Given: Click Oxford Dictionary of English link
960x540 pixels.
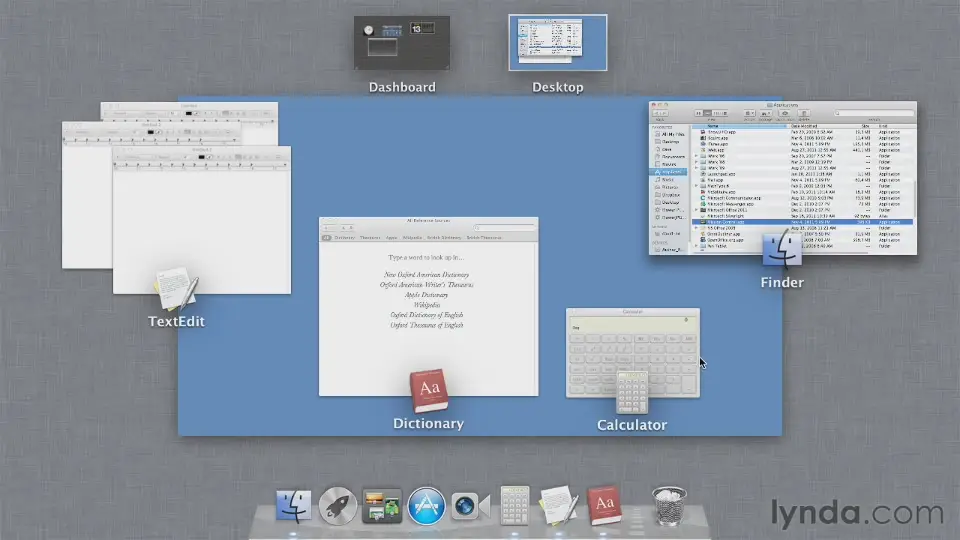Looking at the screenshot, I should tap(426, 315).
